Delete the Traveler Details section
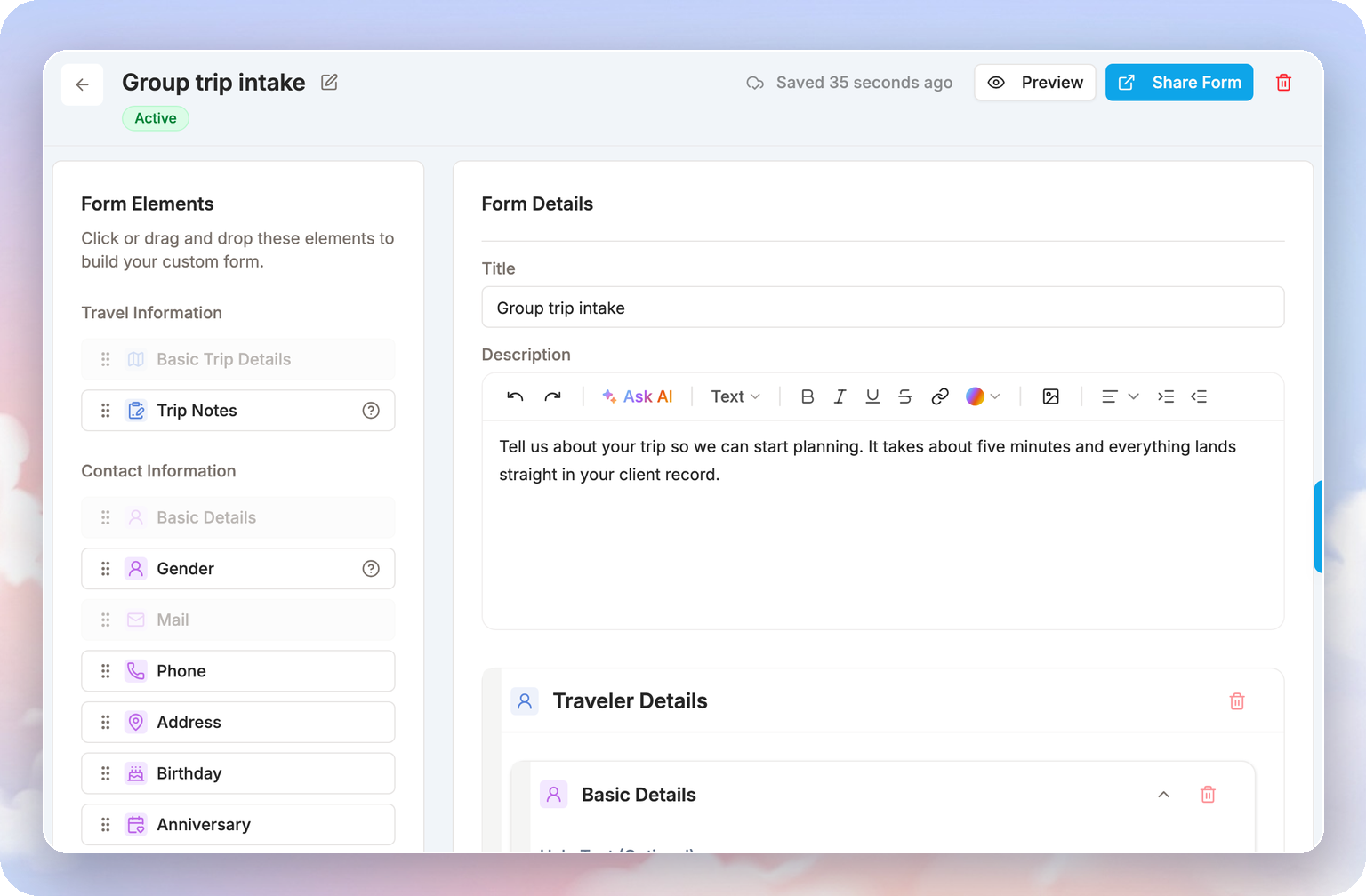This screenshot has width=1366, height=896. tap(1237, 701)
